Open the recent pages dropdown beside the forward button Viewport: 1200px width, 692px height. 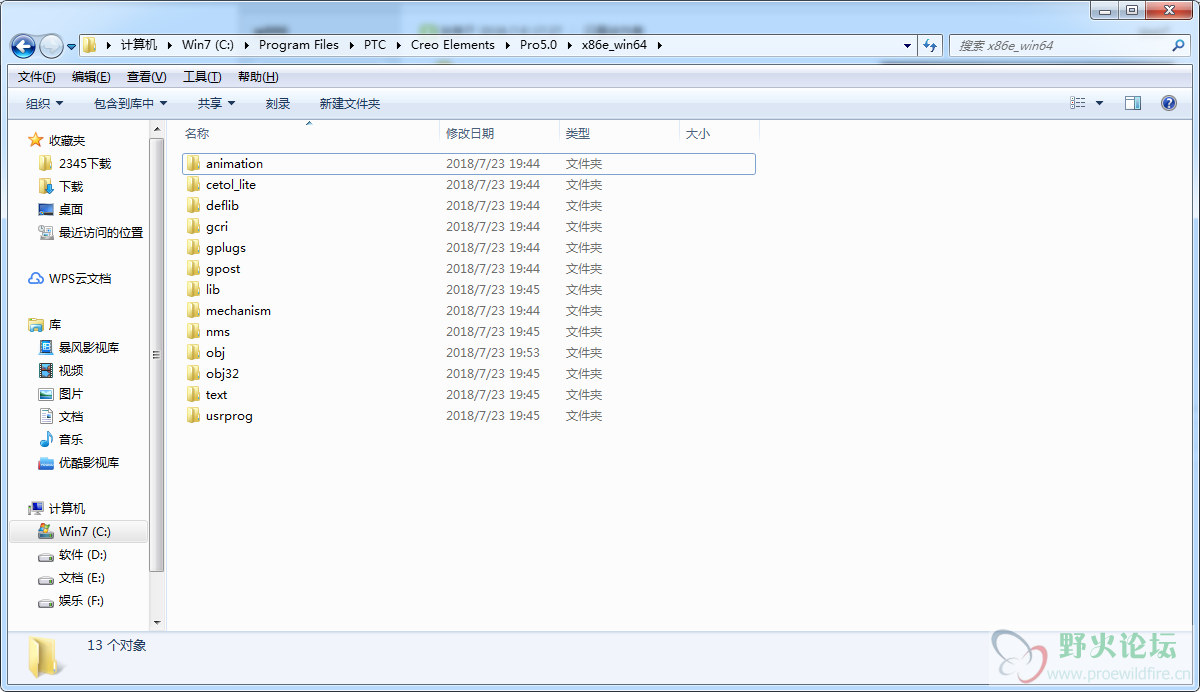tap(71, 47)
